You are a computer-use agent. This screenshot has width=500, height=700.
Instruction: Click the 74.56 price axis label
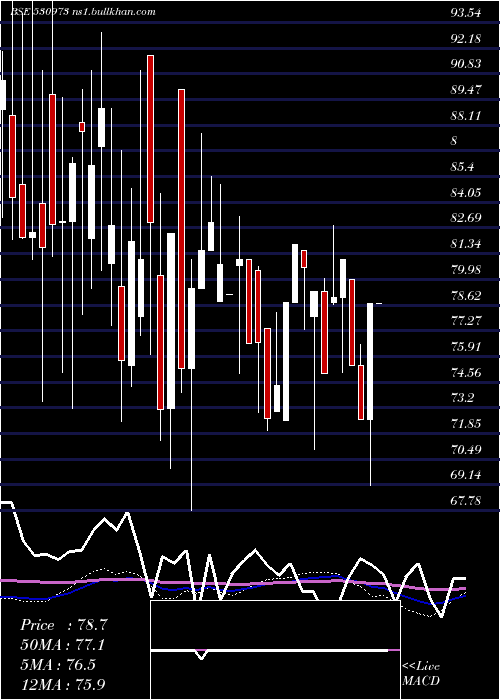pos(466,372)
